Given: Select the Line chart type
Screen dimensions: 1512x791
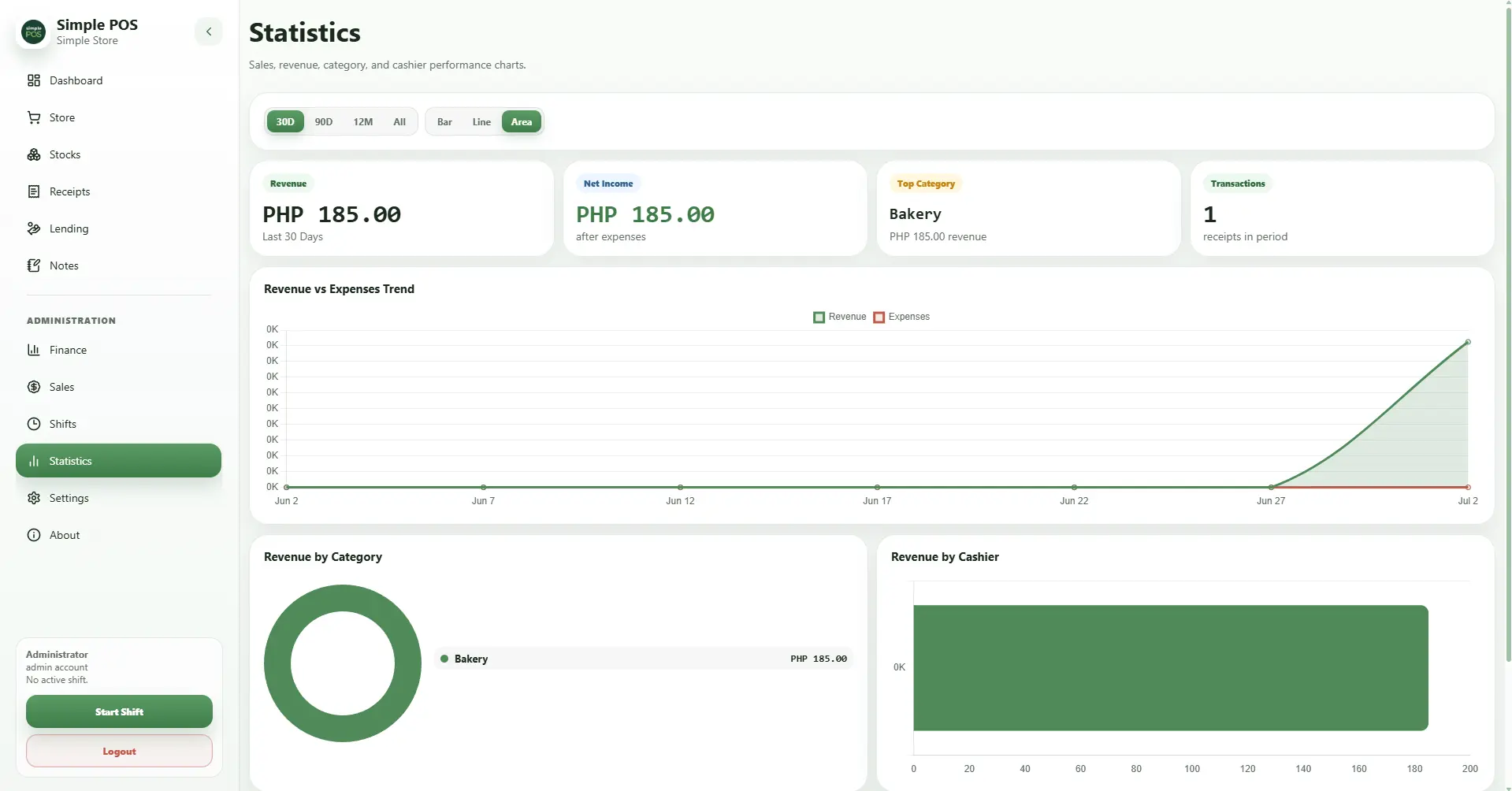Looking at the screenshot, I should pyautogui.click(x=481, y=121).
